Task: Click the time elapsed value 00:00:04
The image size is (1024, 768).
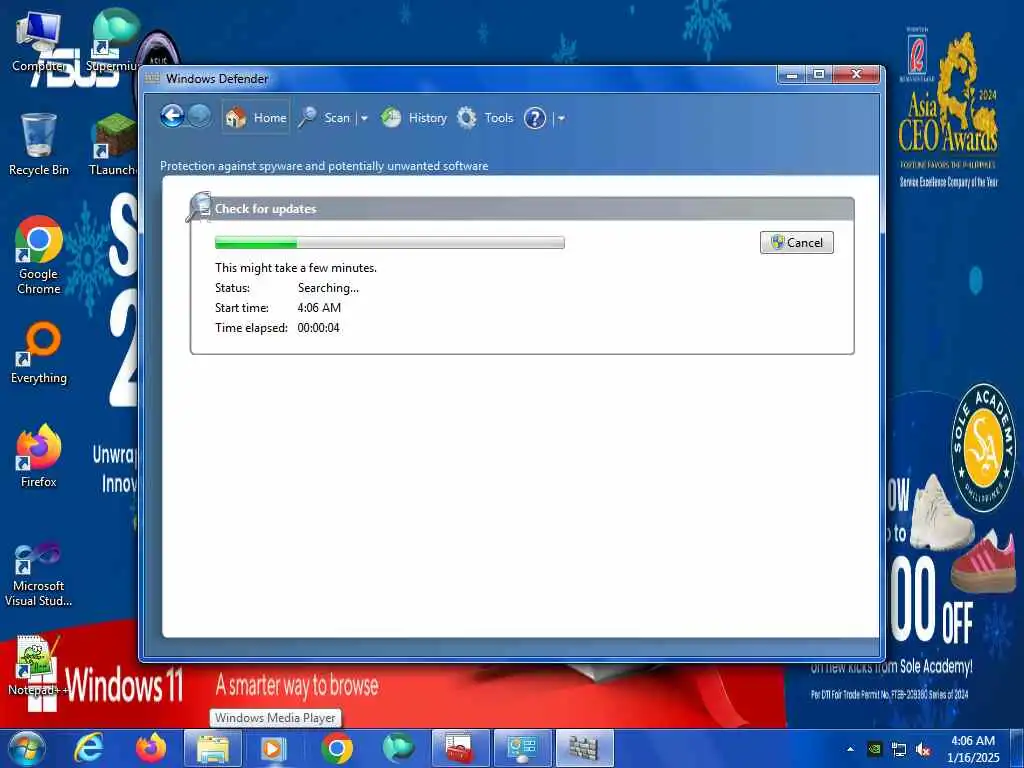Action: click(x=319, y=328)
